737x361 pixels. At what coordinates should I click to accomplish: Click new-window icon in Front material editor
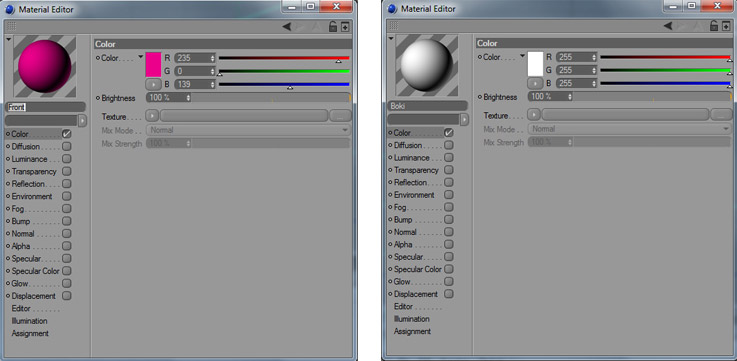(x=345, y=27)
